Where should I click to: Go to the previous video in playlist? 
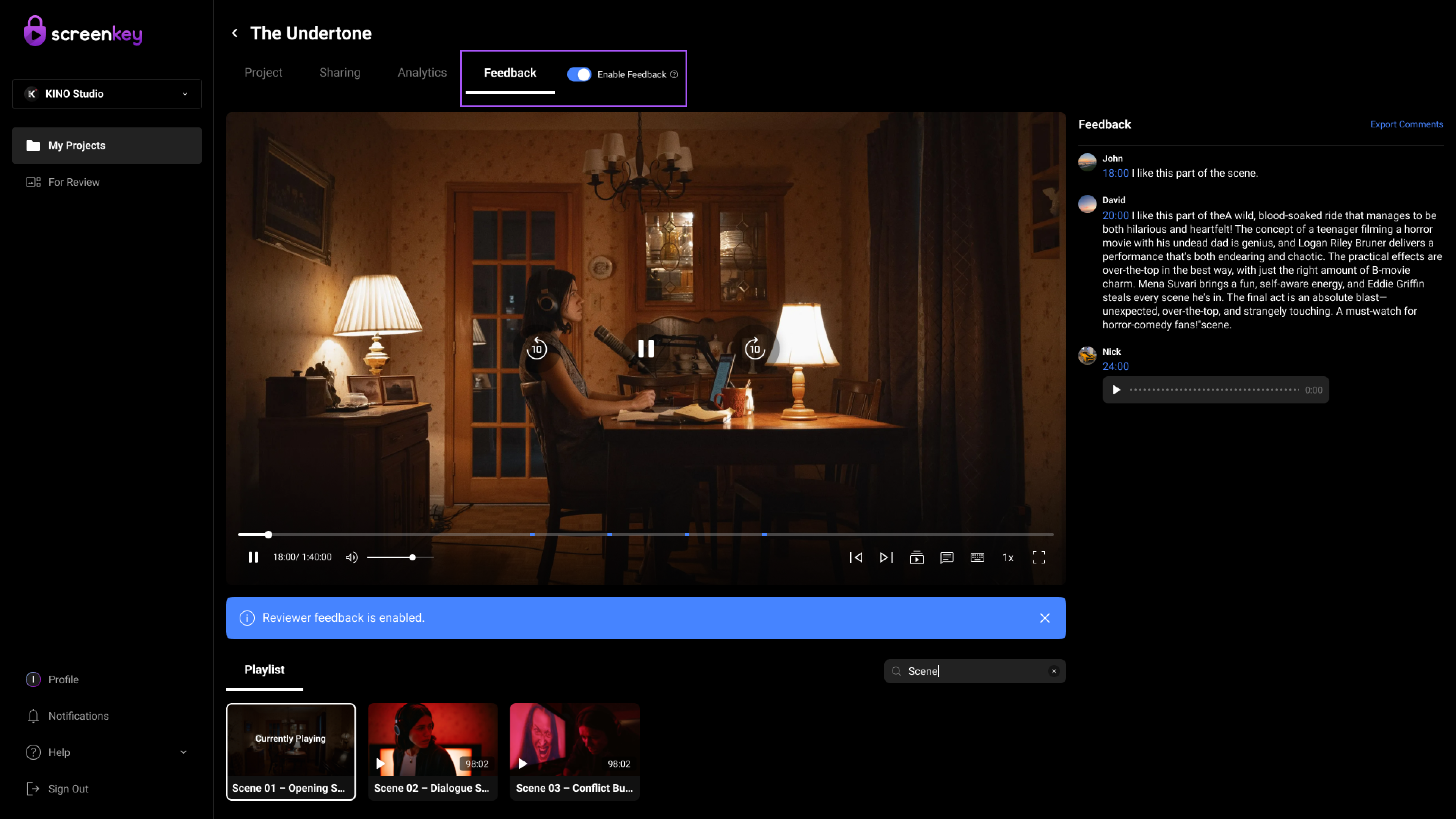point(856,557)
